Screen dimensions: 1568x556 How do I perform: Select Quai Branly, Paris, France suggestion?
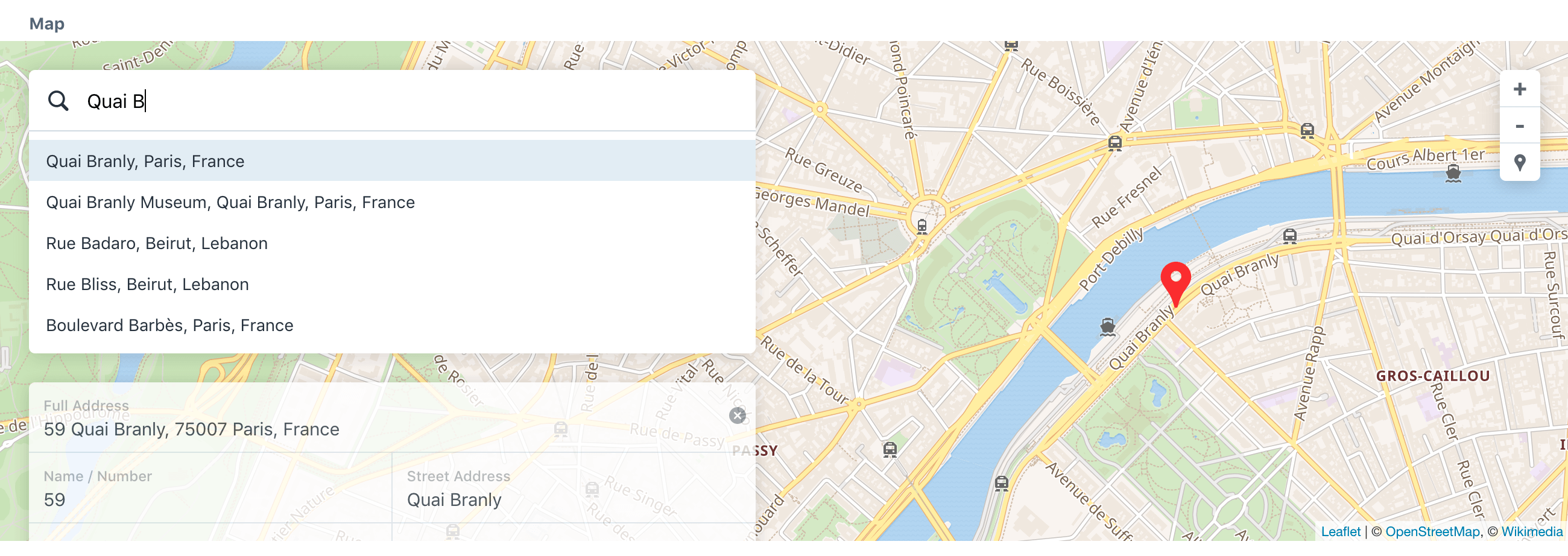[x=392, y=161]
